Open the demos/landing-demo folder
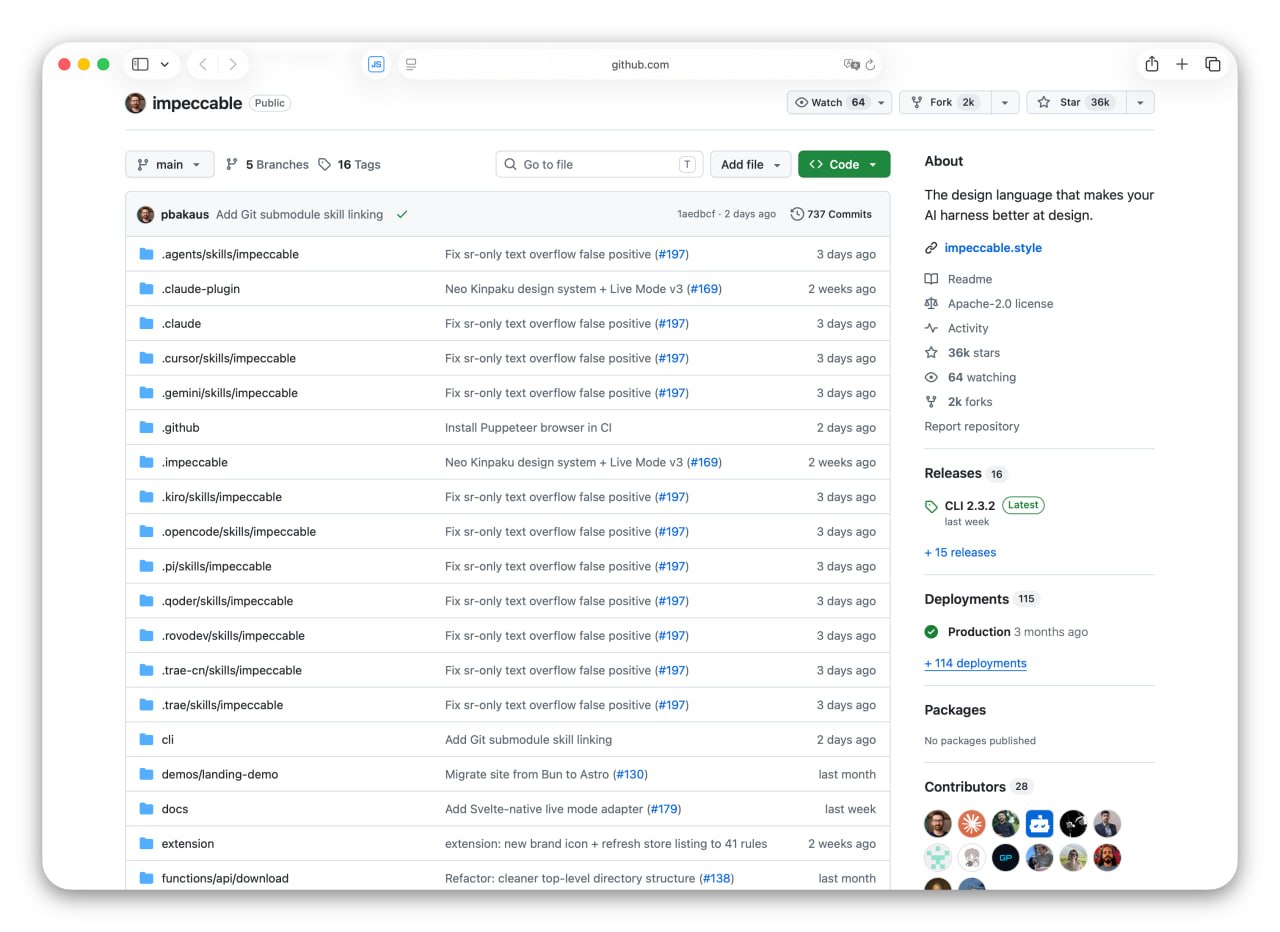 tap(220, 774)
